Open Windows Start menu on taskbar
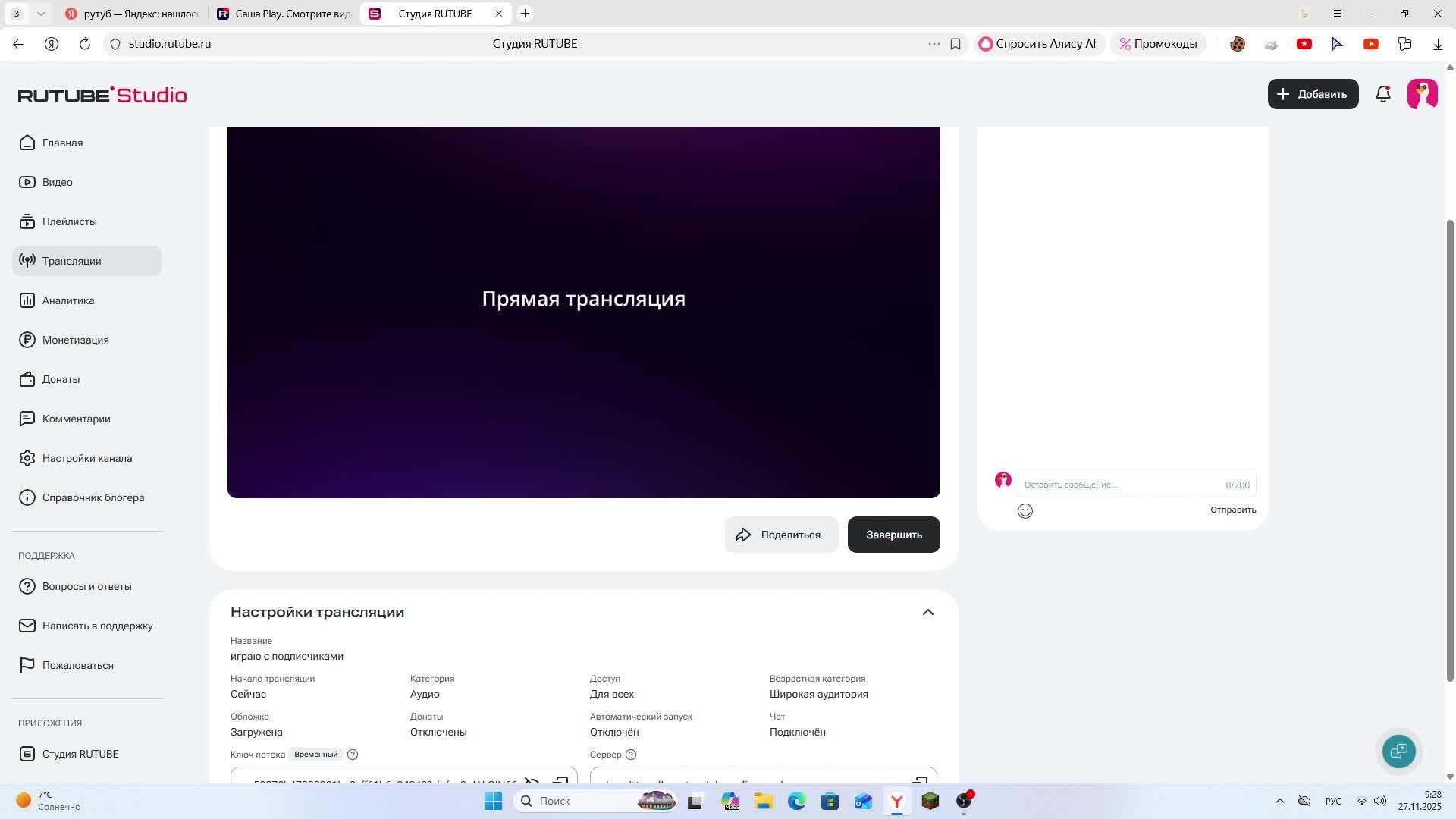The height and width of the screenshot is (819, 1456). [x=493, y=801]
